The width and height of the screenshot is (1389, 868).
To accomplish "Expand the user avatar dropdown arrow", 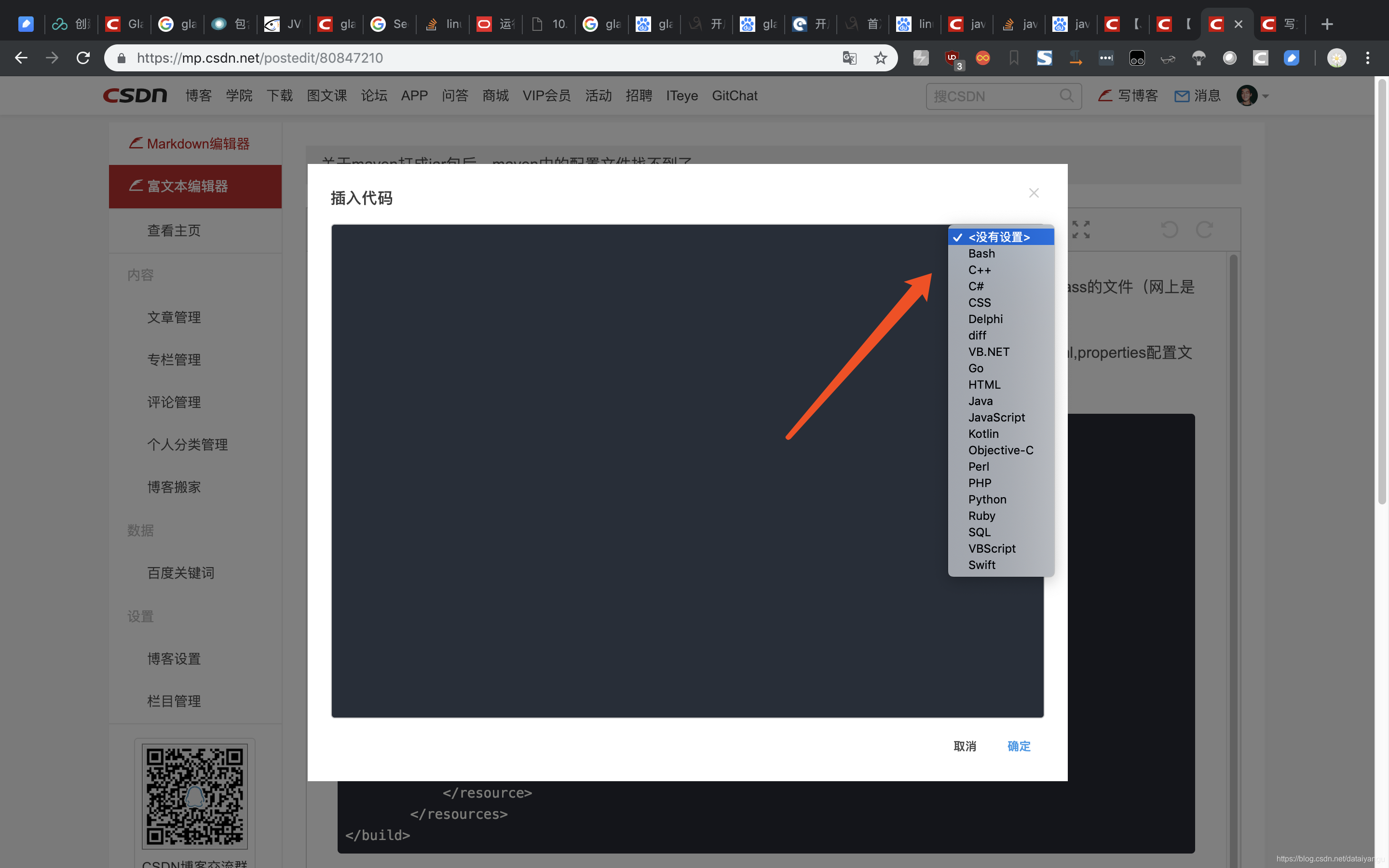I will pyautogui.click(x=1266, y=96).
